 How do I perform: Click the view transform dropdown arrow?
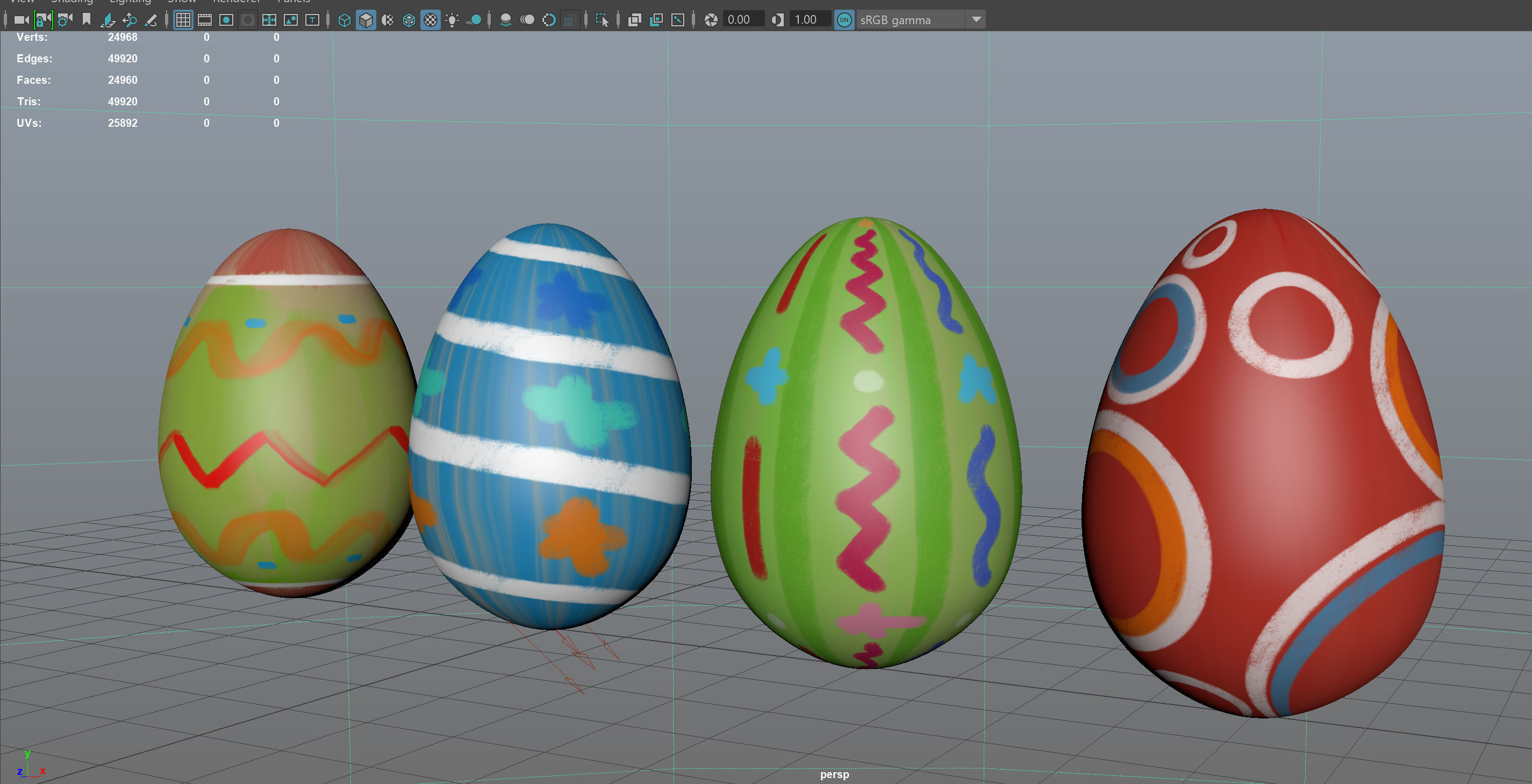[x=976, y=20]
